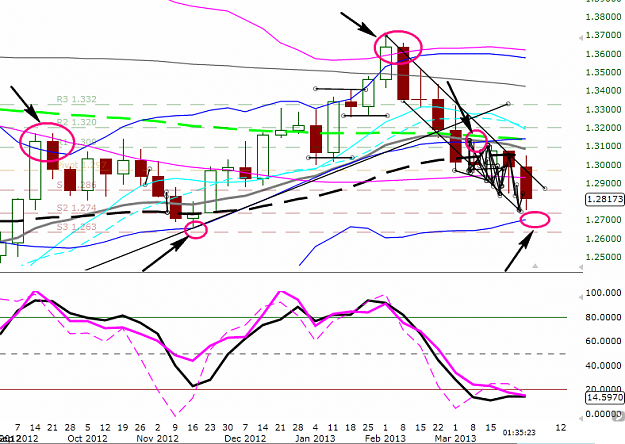Click the 1.38000 price axis label

click(603, 17)
